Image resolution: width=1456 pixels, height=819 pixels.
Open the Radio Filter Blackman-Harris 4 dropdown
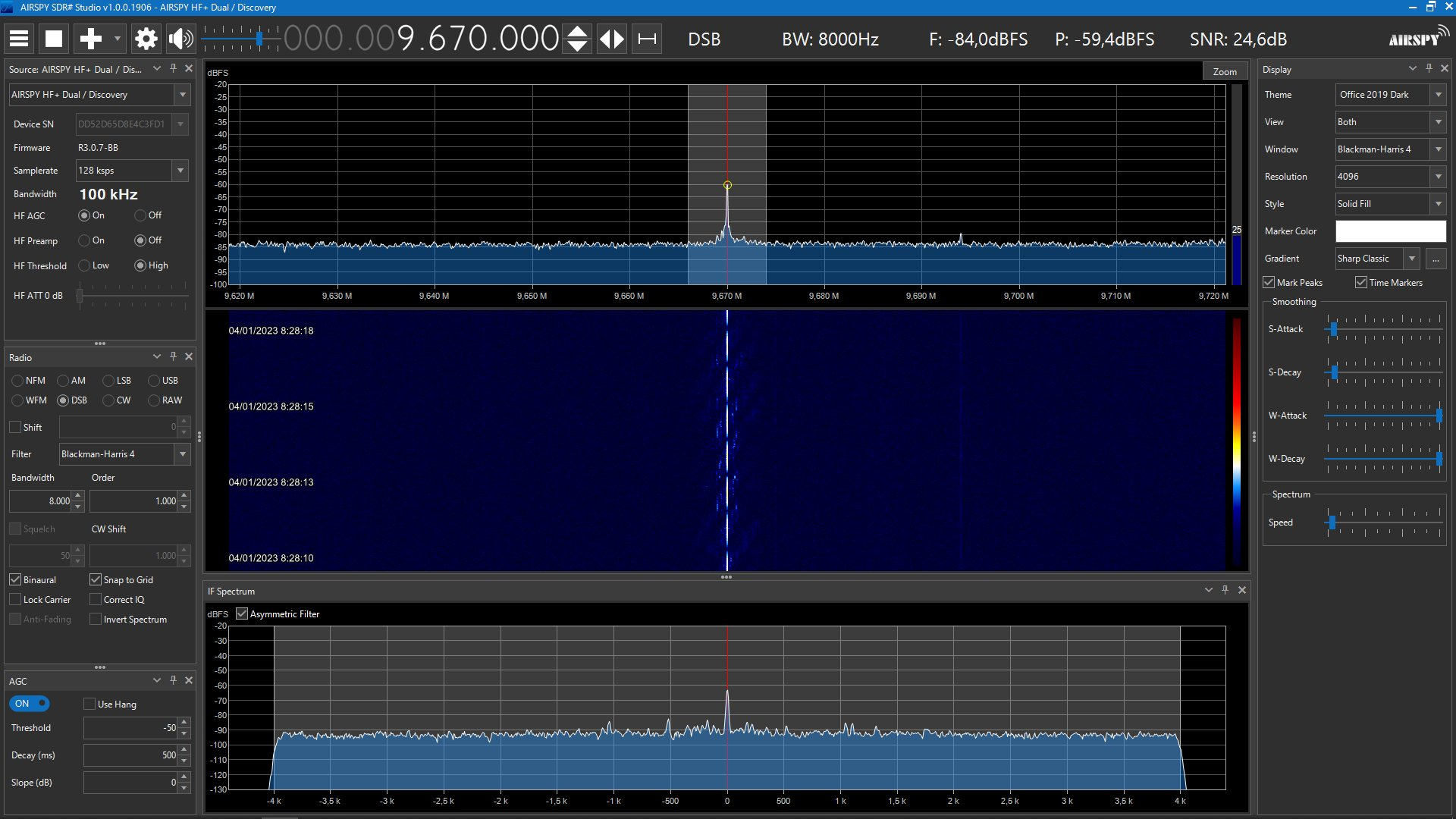click(x=124, y=454)
